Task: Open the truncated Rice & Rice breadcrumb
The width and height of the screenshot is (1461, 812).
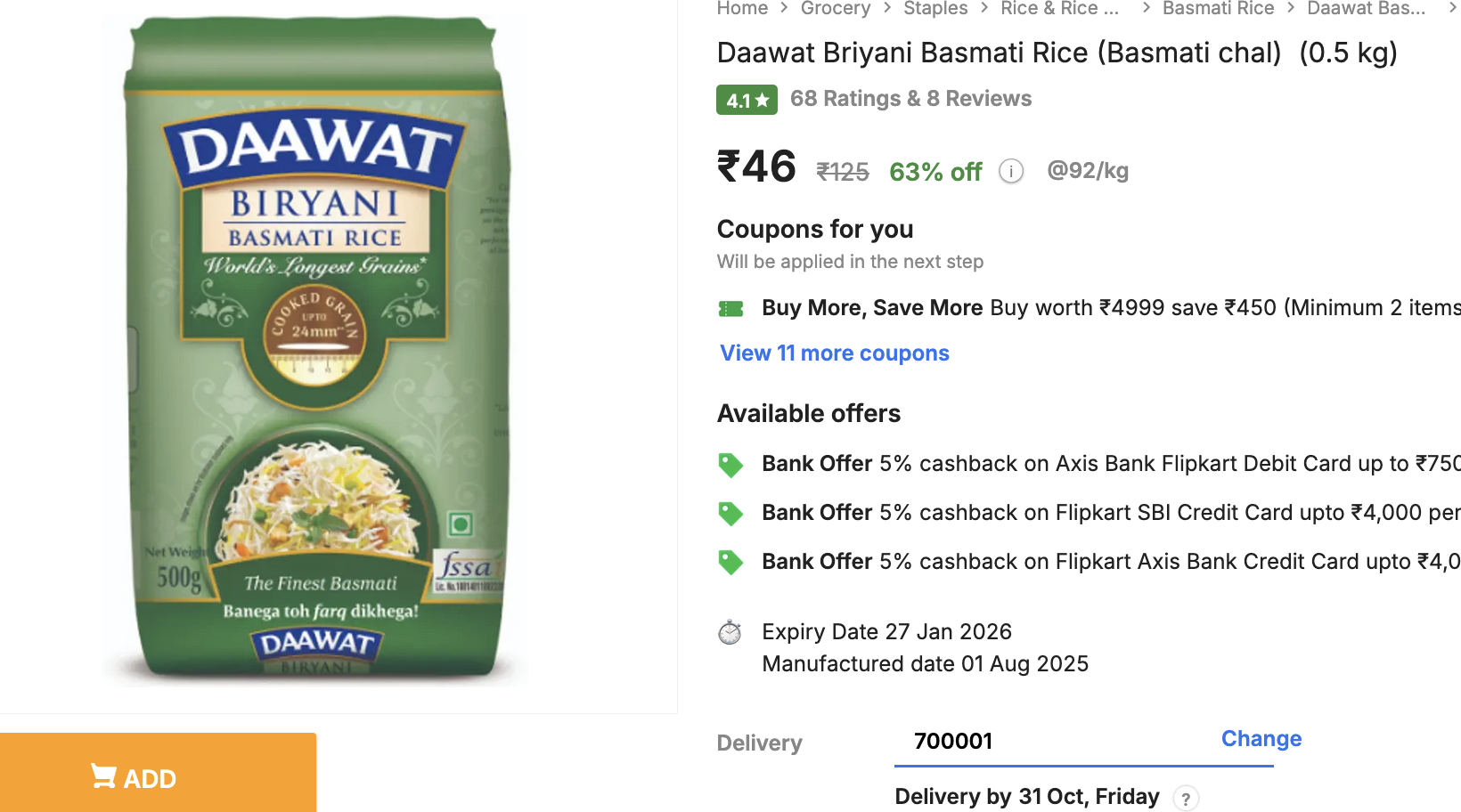Action: point(1059,9)
